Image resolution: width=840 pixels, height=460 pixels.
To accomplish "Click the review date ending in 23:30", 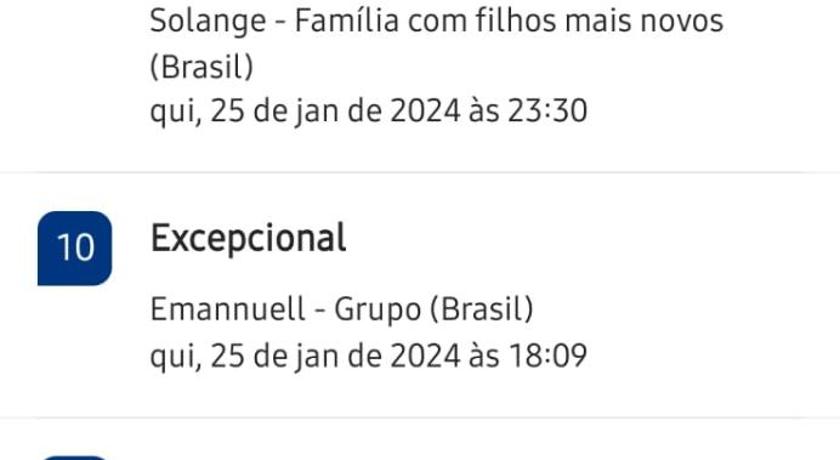I will pos(368,110).
